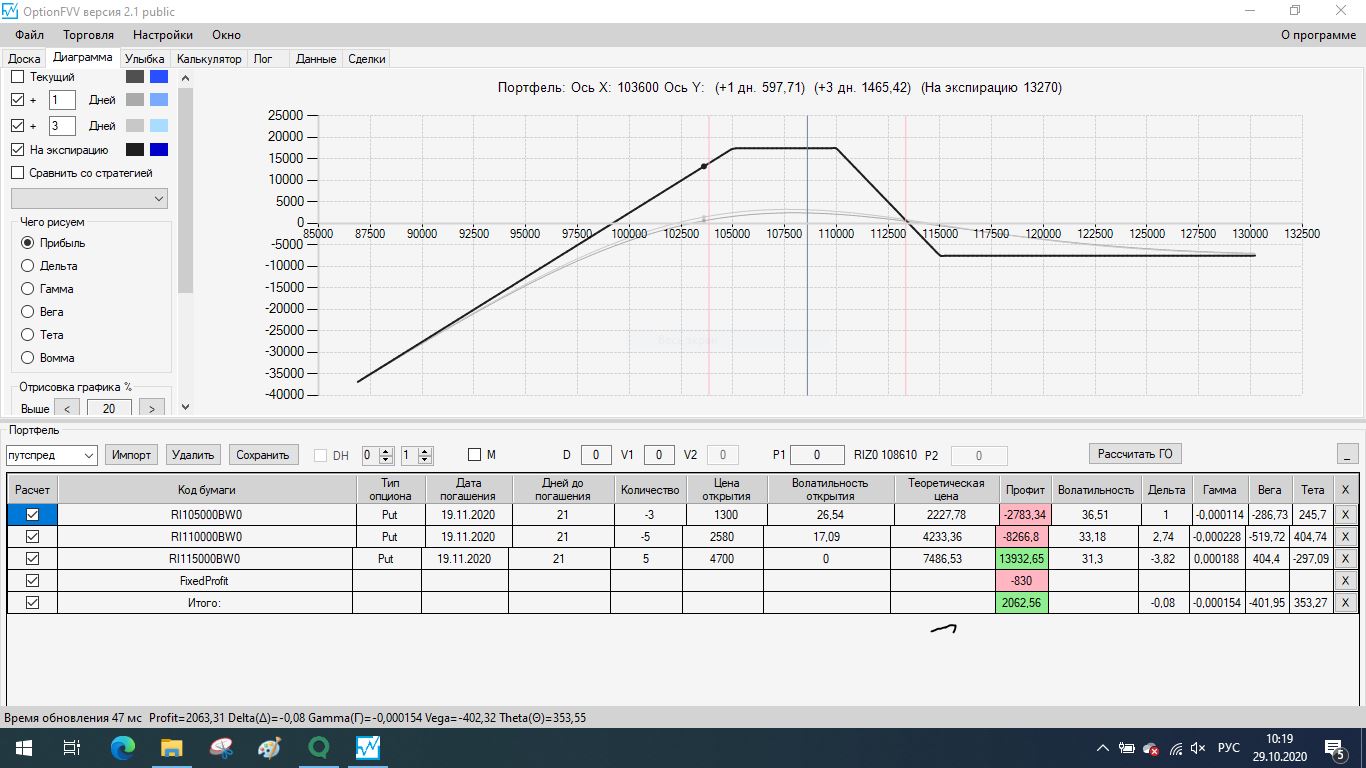Remove the RI110000BW0 row with X
The width and height of the screenshot is (1366, 768).
pos(1345,537)
